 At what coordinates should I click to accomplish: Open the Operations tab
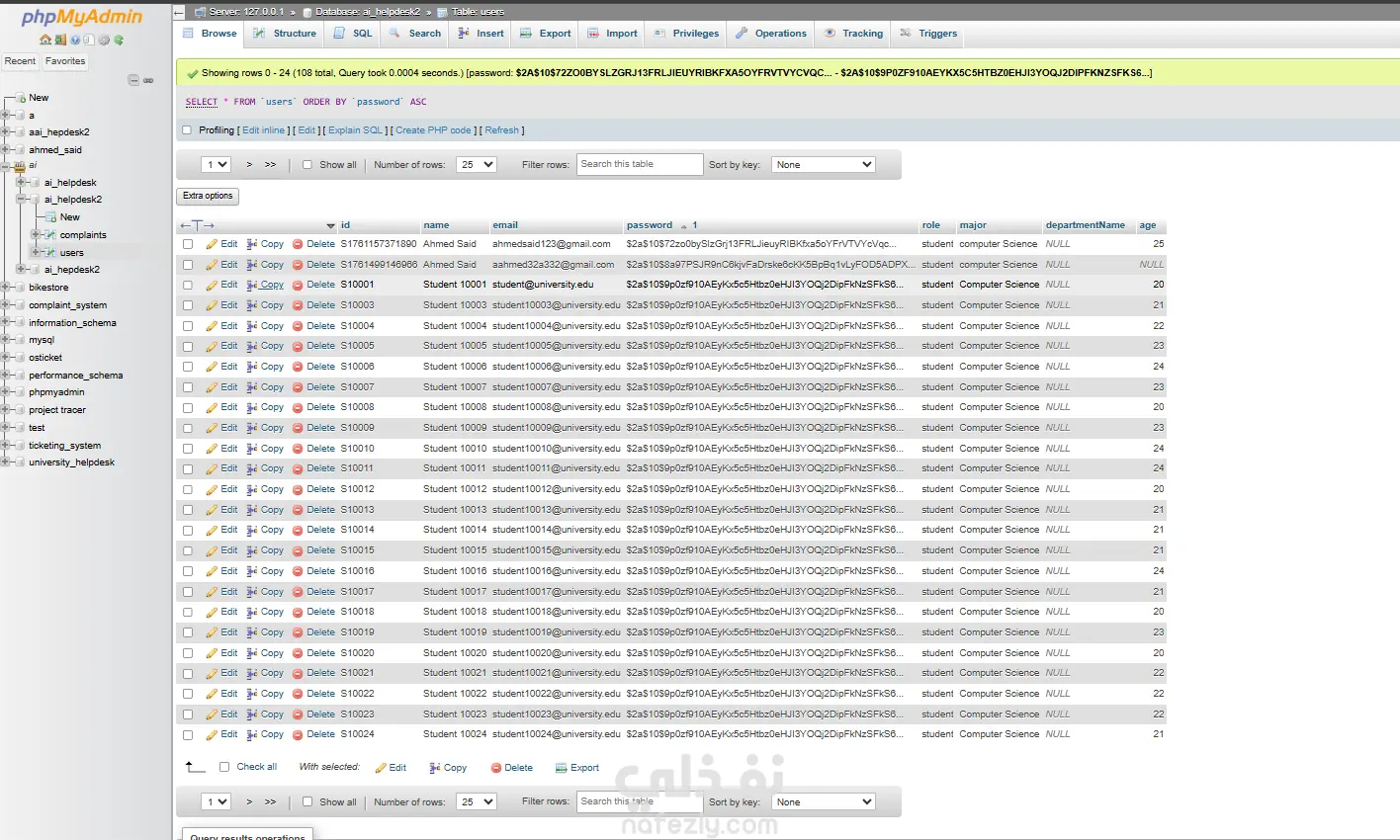click(771, 34)
